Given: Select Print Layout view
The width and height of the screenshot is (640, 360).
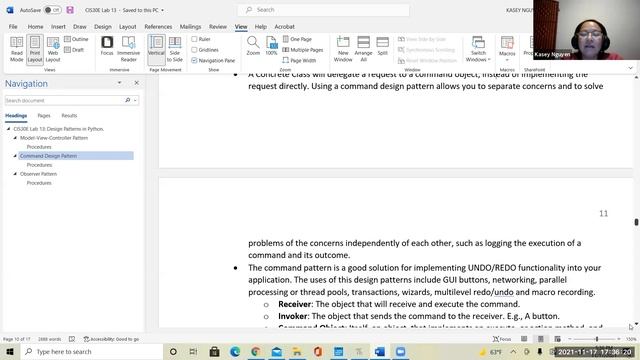Looking at the screenshot, I should coord(35,49).
